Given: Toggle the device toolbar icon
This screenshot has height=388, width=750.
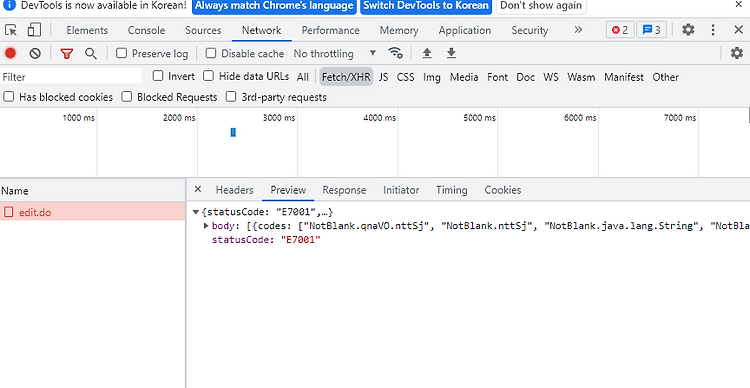Looking at the screenshot, I should click(x=34, y=30).
